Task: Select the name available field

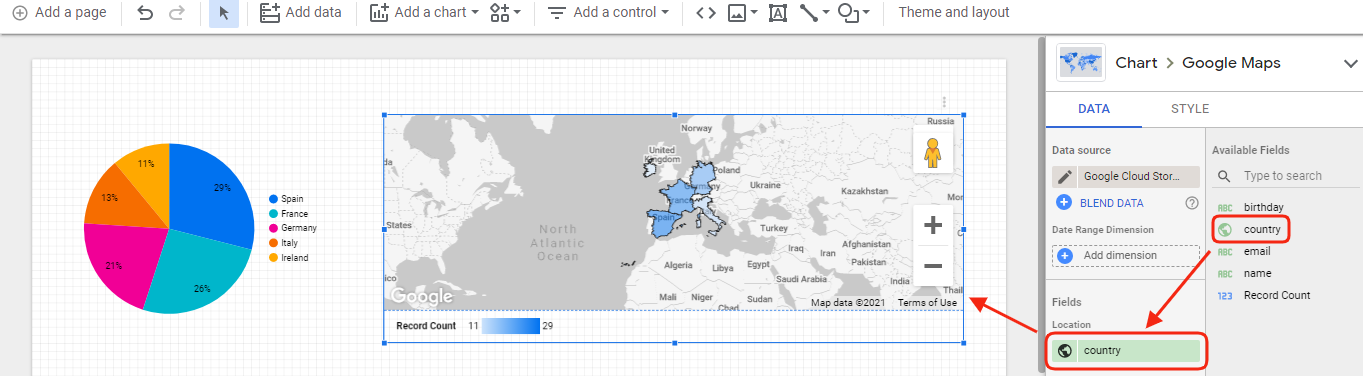Action: click(1257, 273)
